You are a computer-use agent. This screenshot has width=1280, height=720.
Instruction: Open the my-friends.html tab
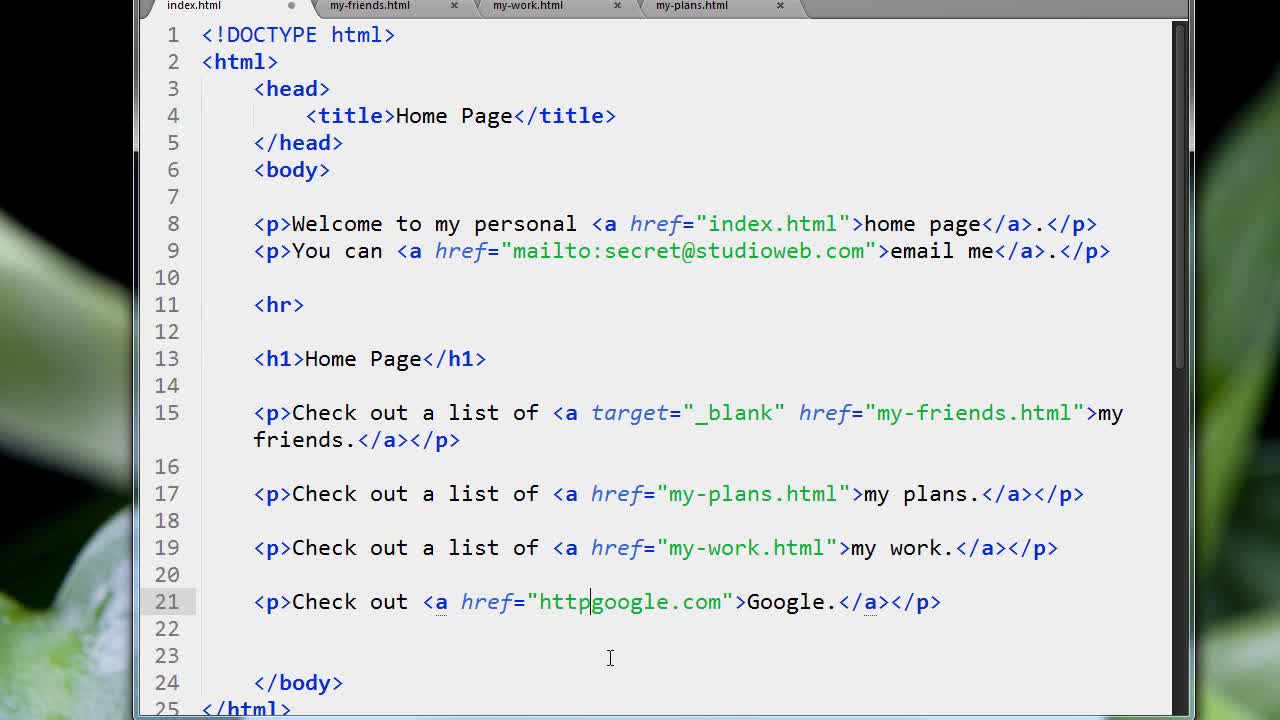tap(370, 6)
